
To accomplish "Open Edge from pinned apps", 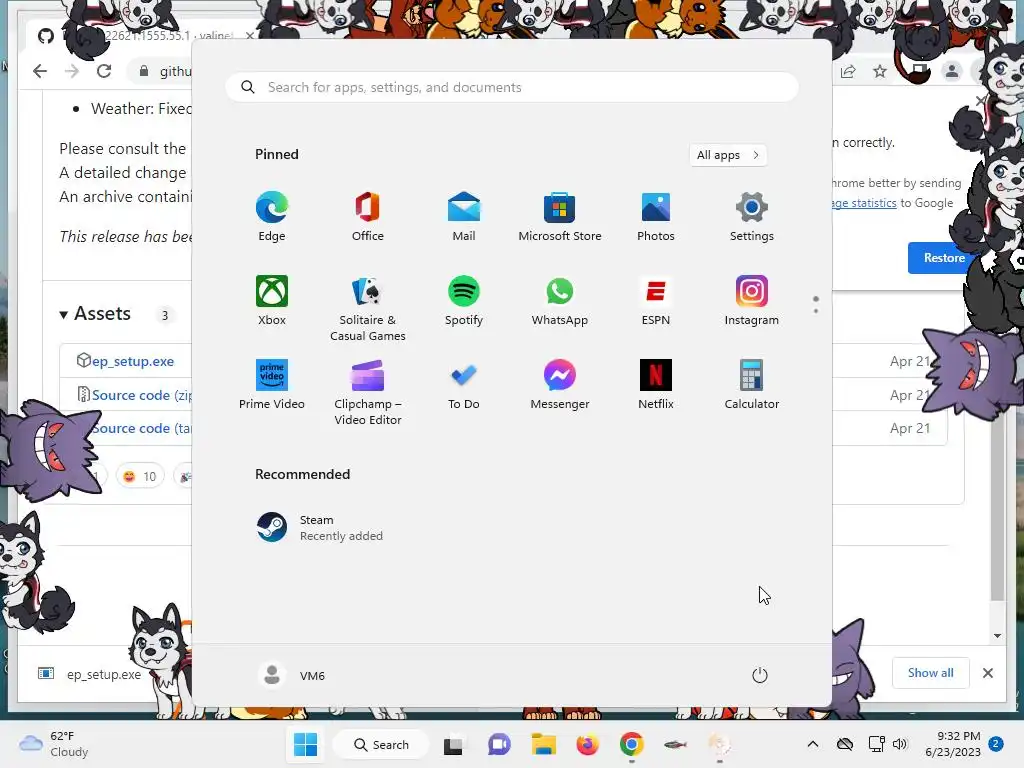I will point(272,217).
